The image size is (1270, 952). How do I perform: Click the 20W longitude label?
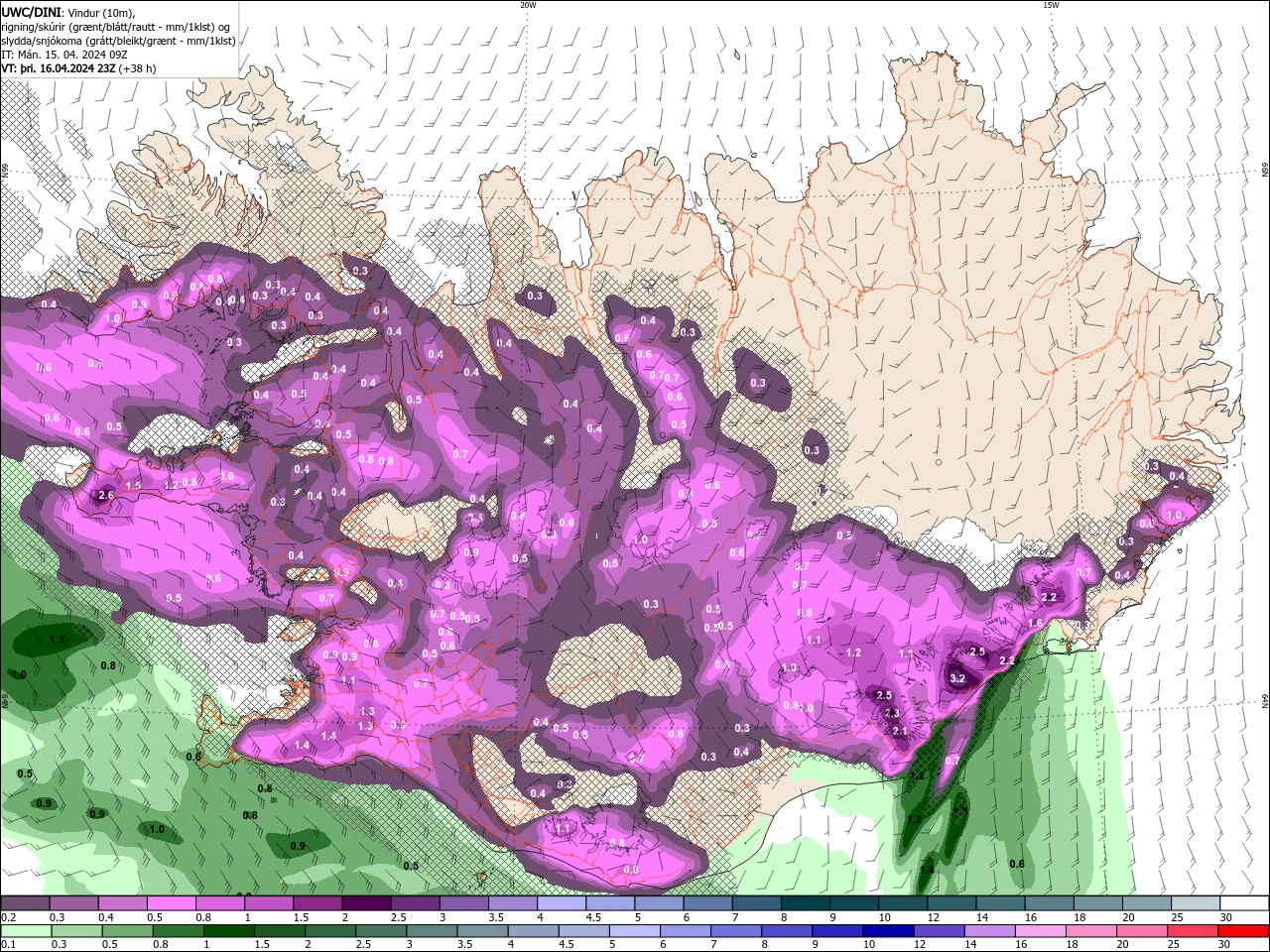528,5
